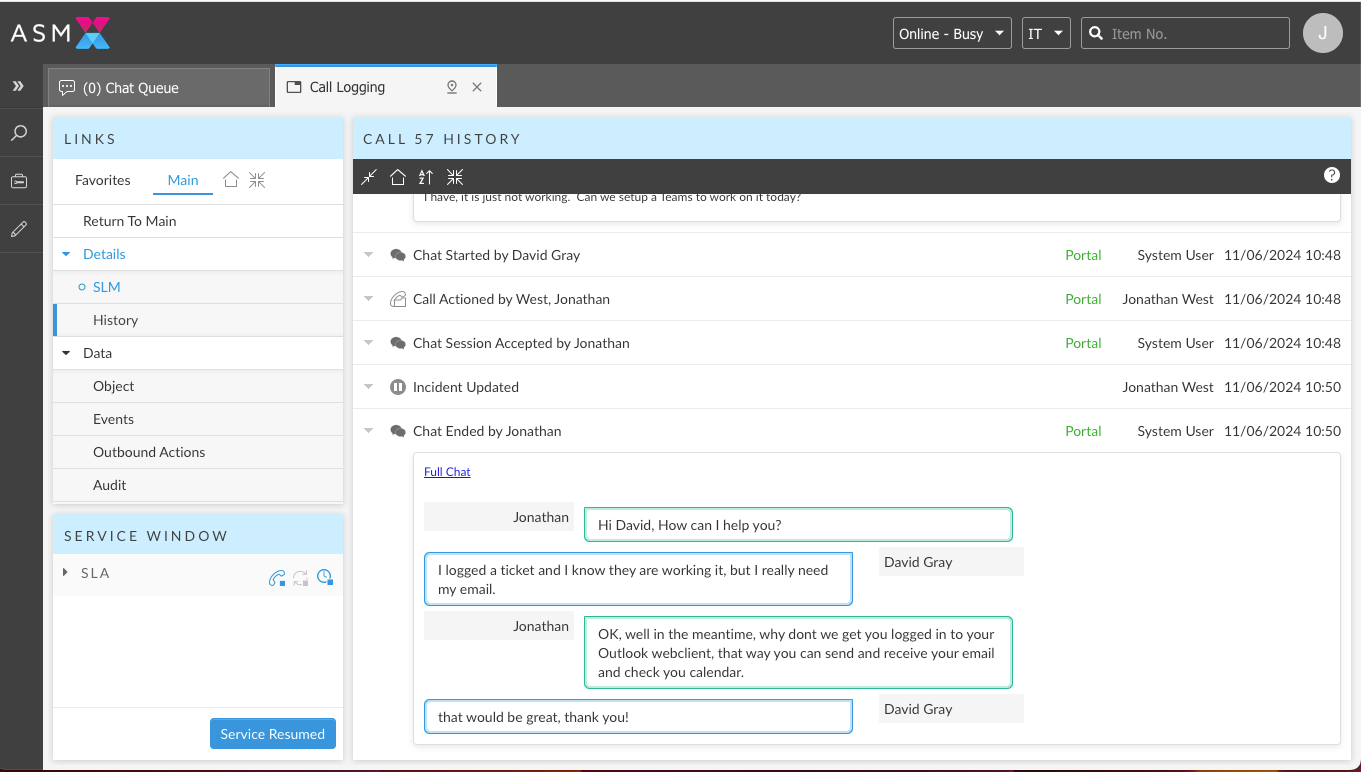
Task: Collapse the Data section arrow
Action: (67, 353)
